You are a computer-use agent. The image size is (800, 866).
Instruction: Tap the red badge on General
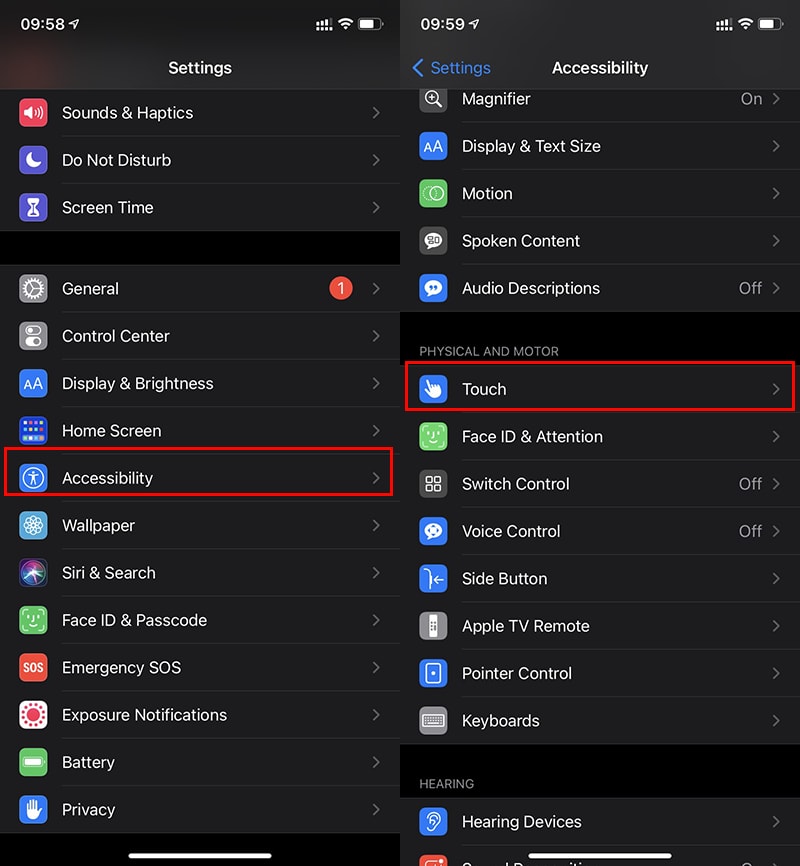[x=341, y=288]
